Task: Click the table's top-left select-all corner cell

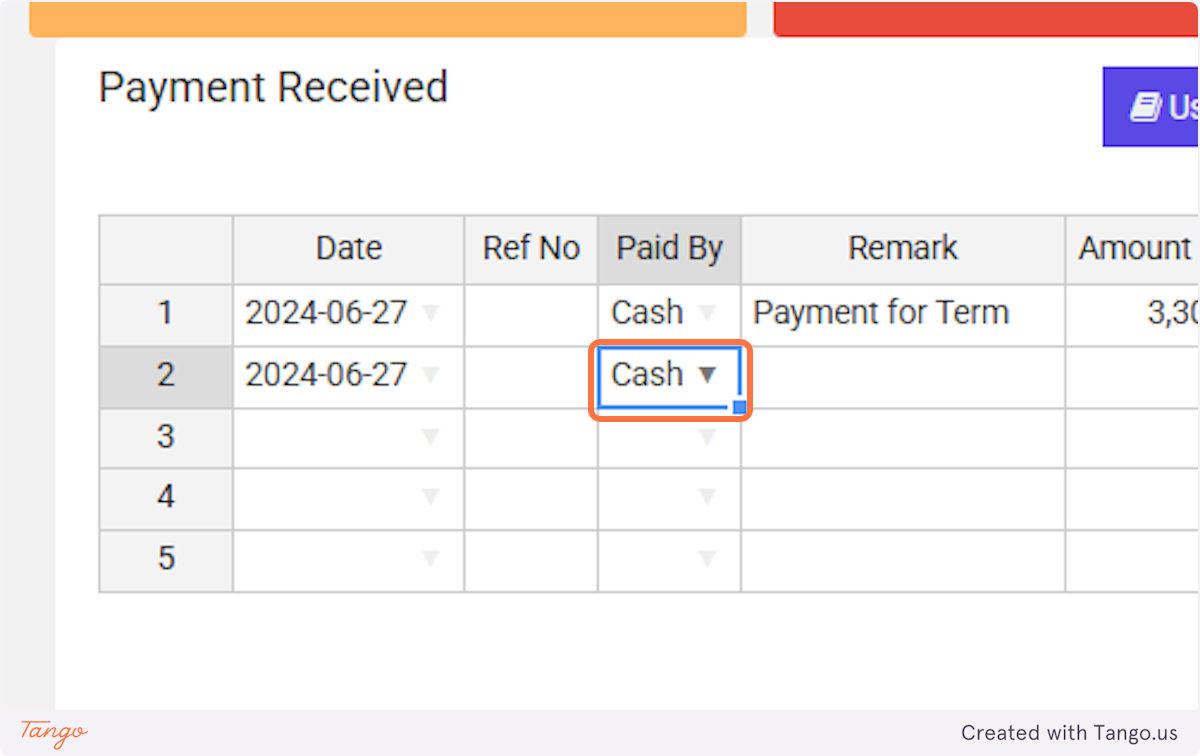Action: click(166, 249)
